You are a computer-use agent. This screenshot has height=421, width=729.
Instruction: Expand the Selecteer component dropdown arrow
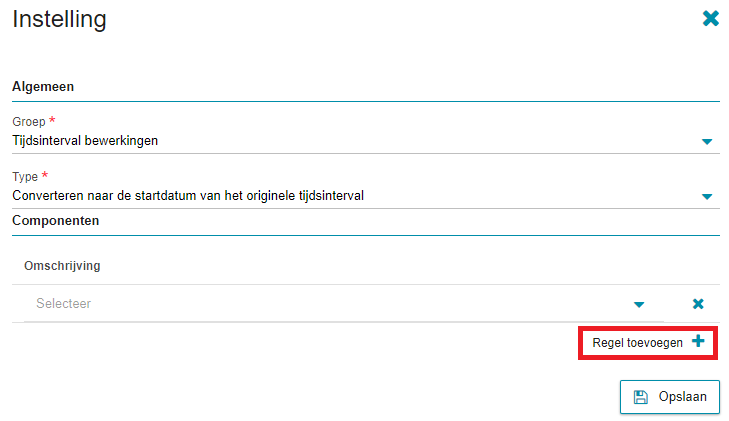pyautogui.click(x=639, y=304)
